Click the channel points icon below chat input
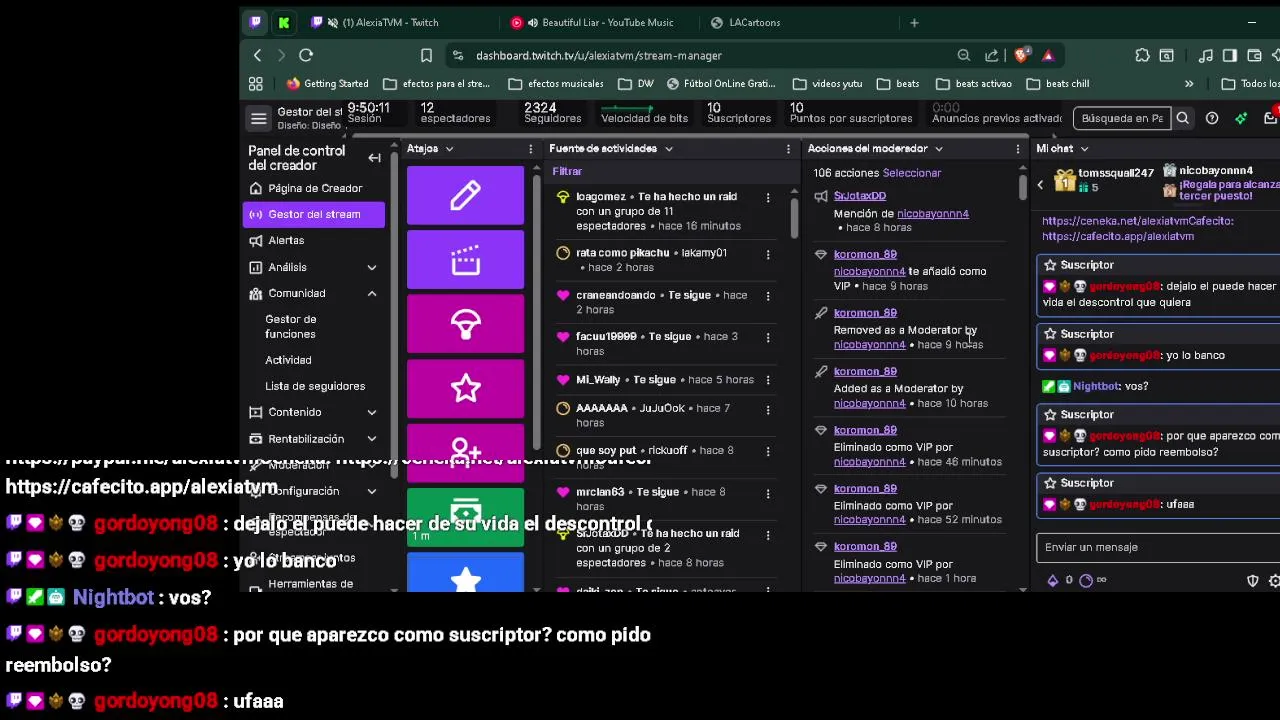 click(x=1086, y=580)
